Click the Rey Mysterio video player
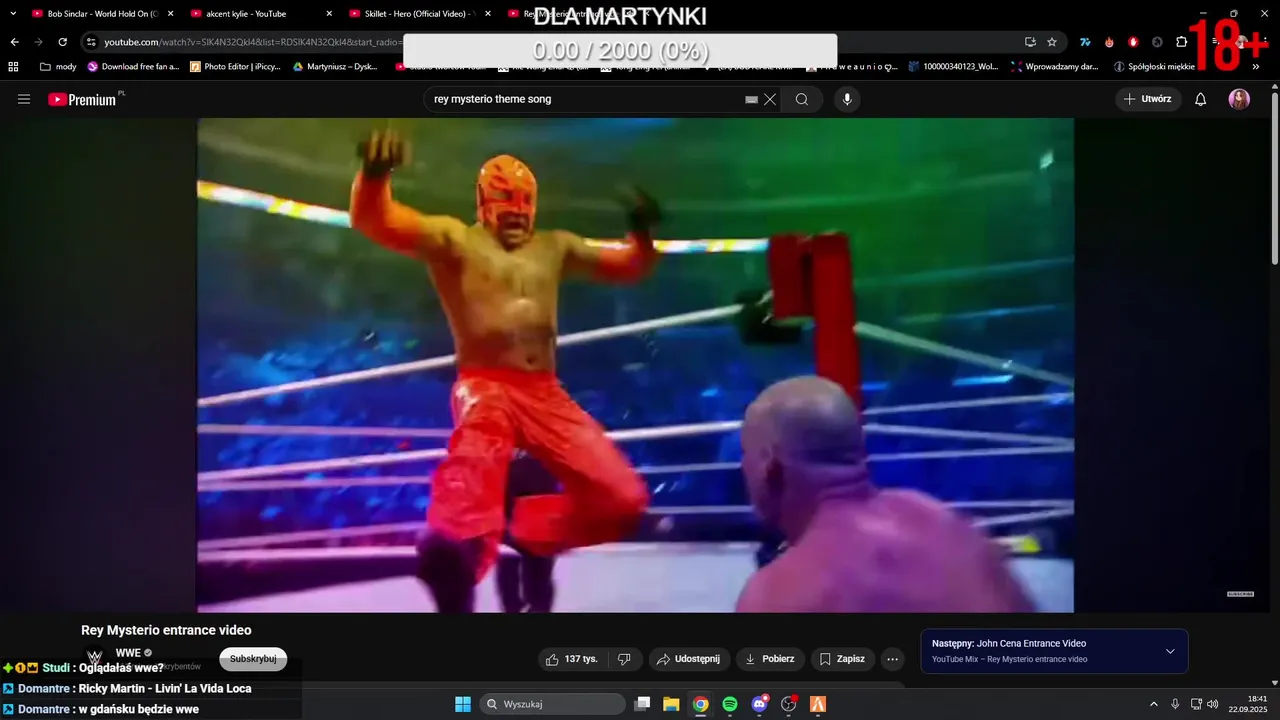1280x720 pixels. [x=635, y=365]
